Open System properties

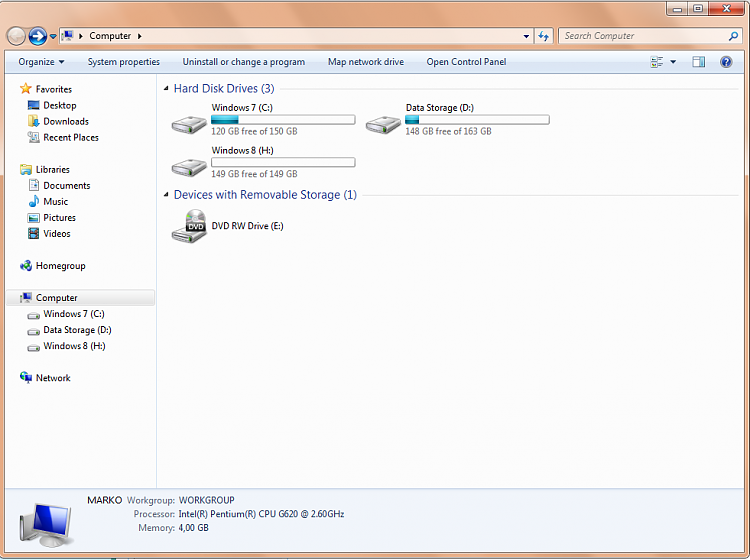point(123,62)
